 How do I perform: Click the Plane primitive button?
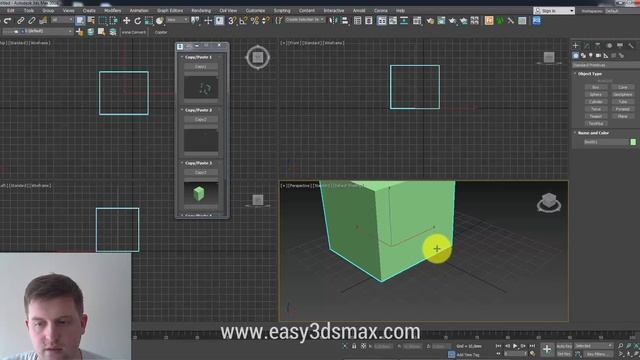tap(622, 117)
